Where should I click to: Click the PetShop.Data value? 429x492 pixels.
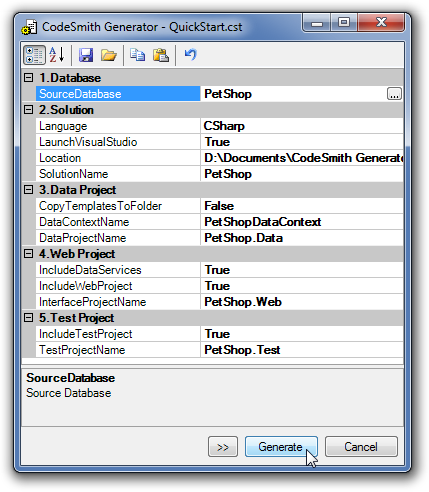point(243,238)
